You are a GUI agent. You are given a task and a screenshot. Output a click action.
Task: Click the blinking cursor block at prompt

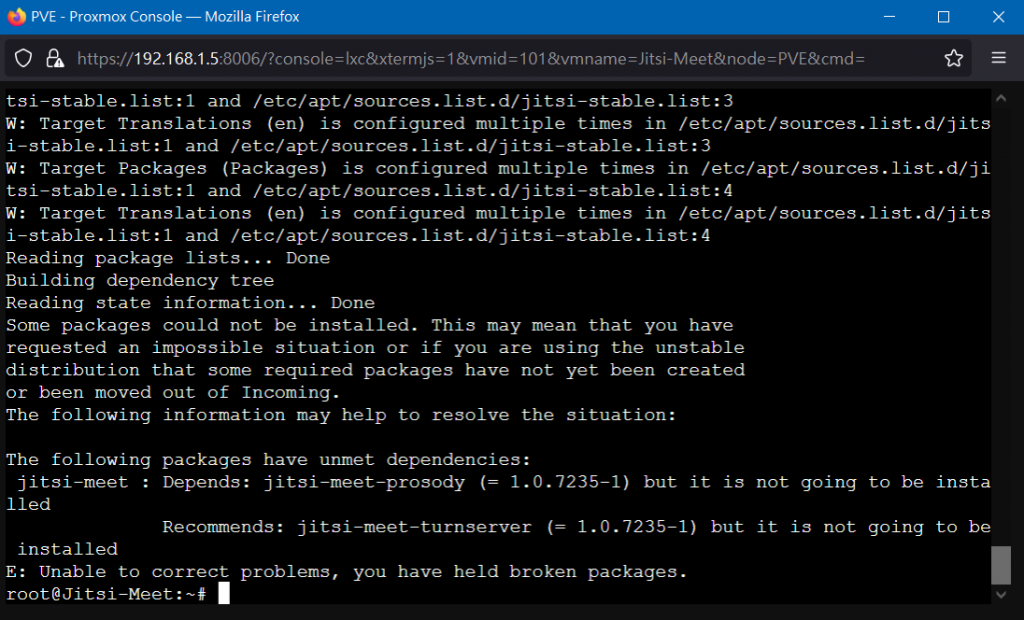tap(223, 593)
